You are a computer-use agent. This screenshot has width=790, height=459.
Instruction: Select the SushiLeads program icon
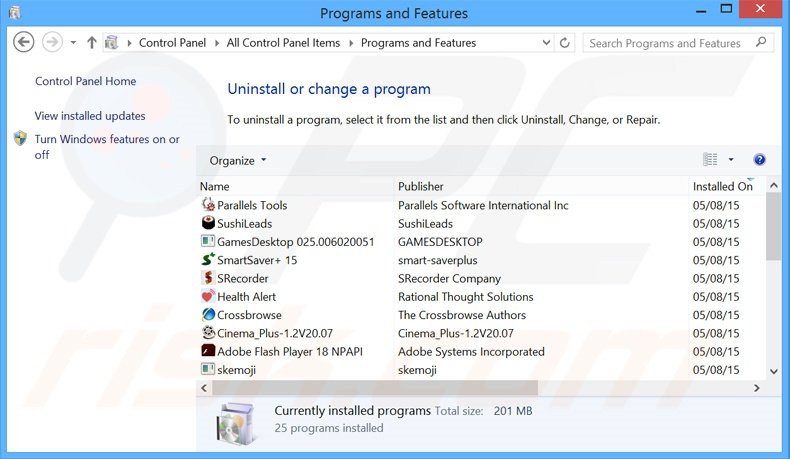(208, 224)
